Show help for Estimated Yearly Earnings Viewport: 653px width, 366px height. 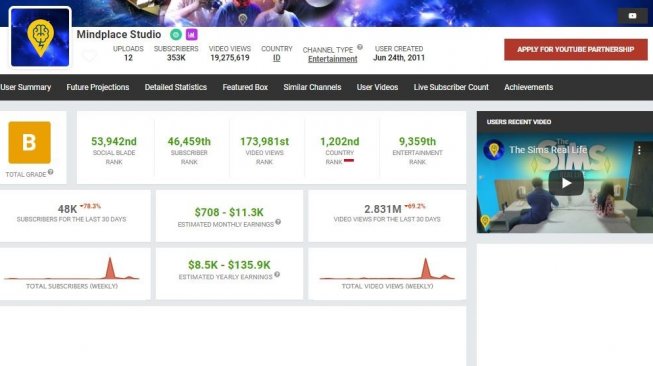coord(277,274)
